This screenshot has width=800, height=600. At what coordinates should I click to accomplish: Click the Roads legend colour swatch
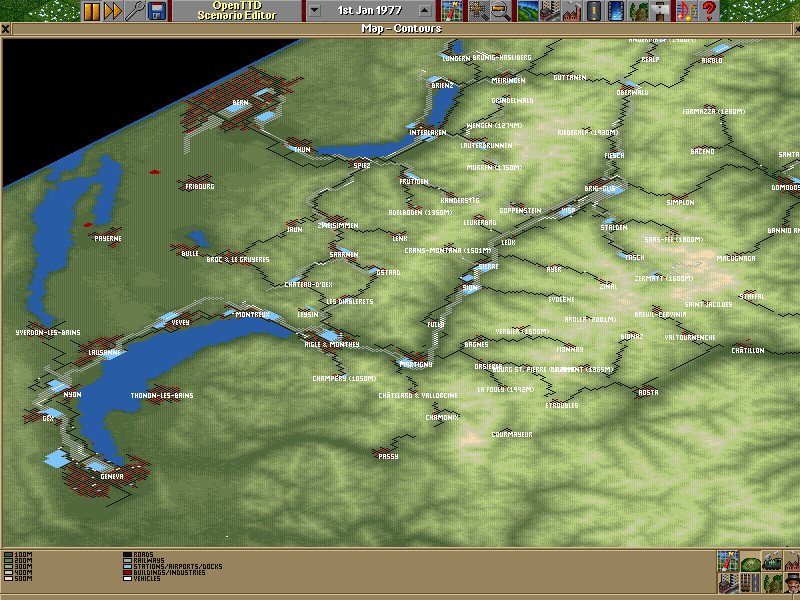(128, 555)
